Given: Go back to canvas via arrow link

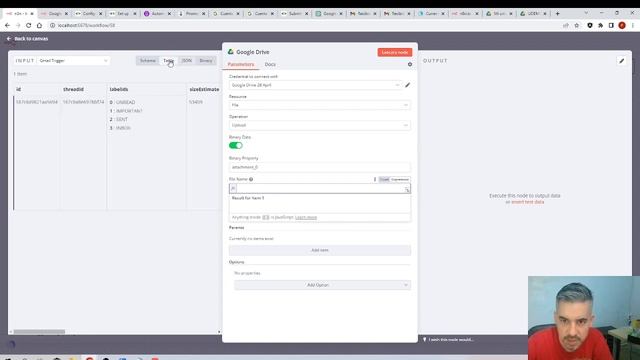Looking at the screenshot, I should point(27,38).
